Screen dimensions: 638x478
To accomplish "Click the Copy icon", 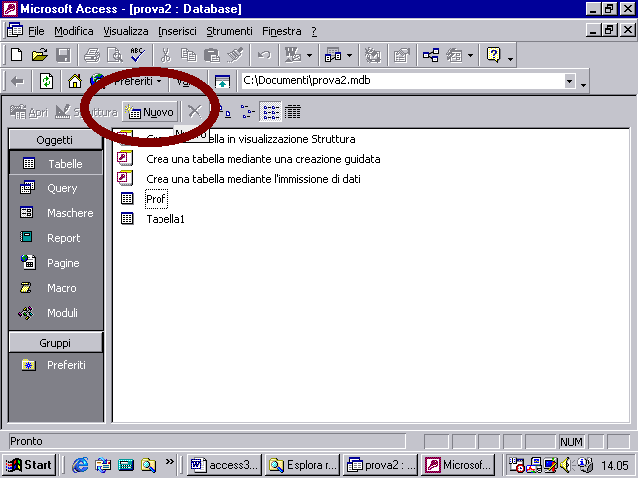I will click(188, 55).
